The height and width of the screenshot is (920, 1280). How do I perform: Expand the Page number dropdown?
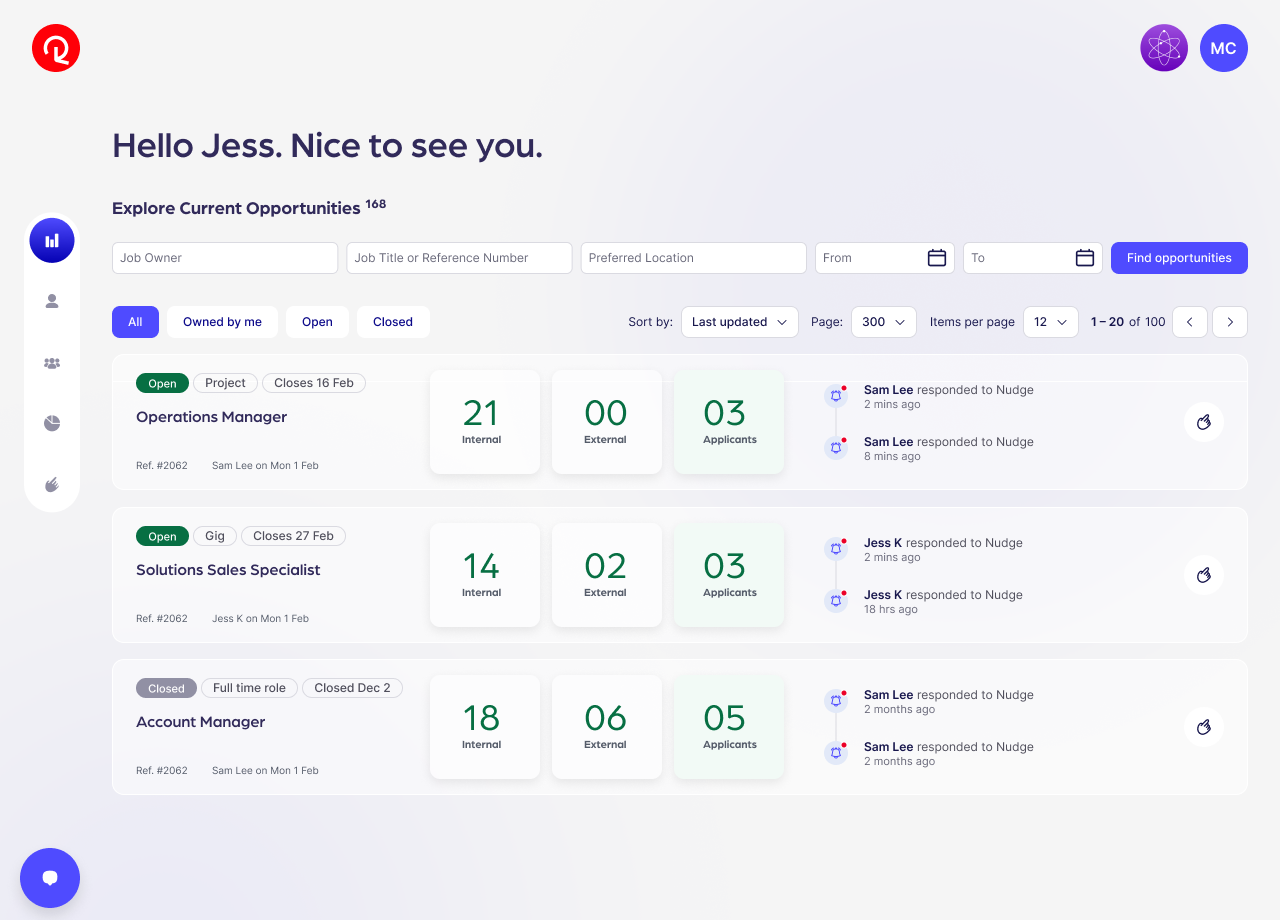(884, 322)
